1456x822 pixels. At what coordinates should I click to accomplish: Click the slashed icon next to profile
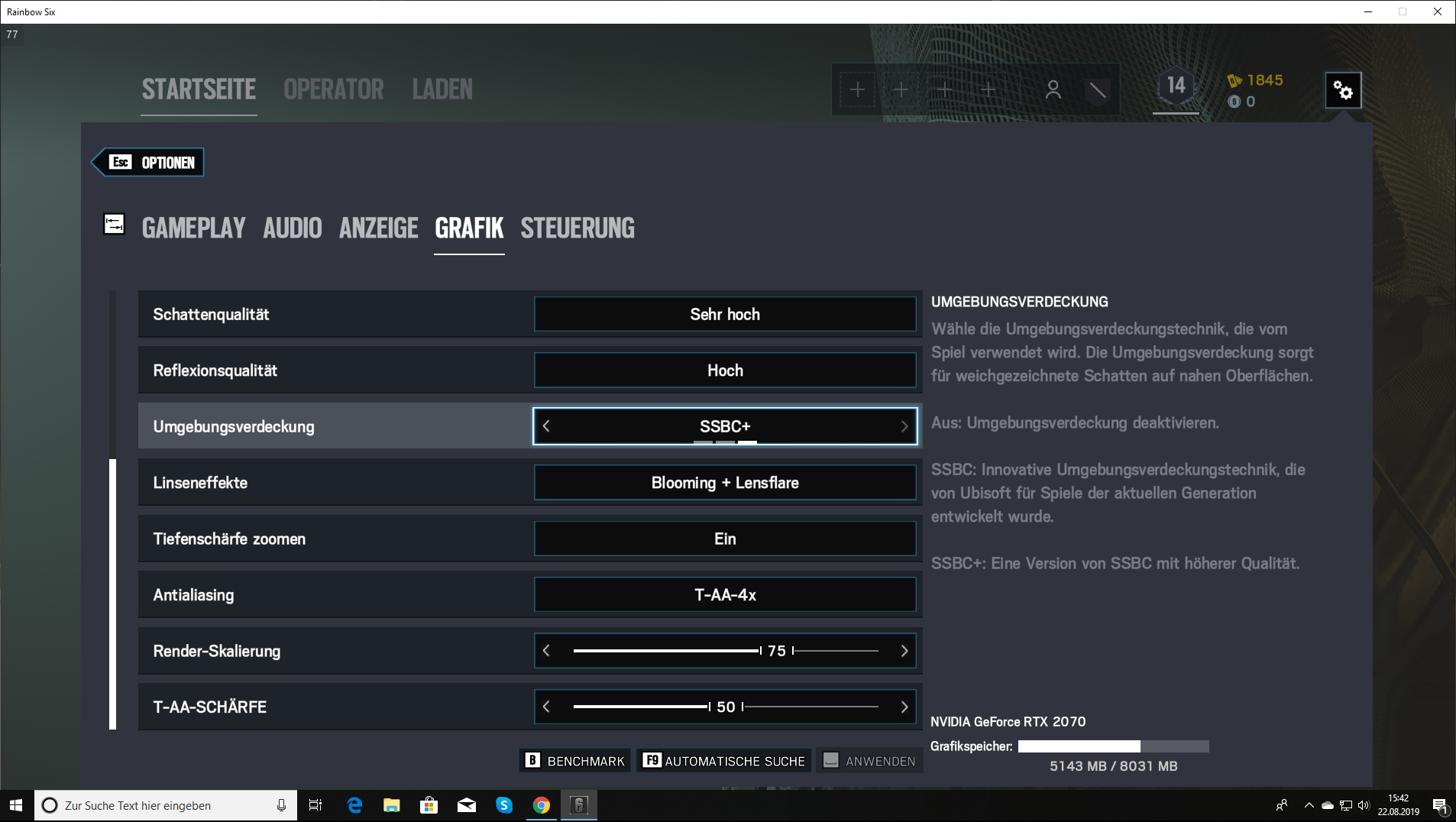1097,90
